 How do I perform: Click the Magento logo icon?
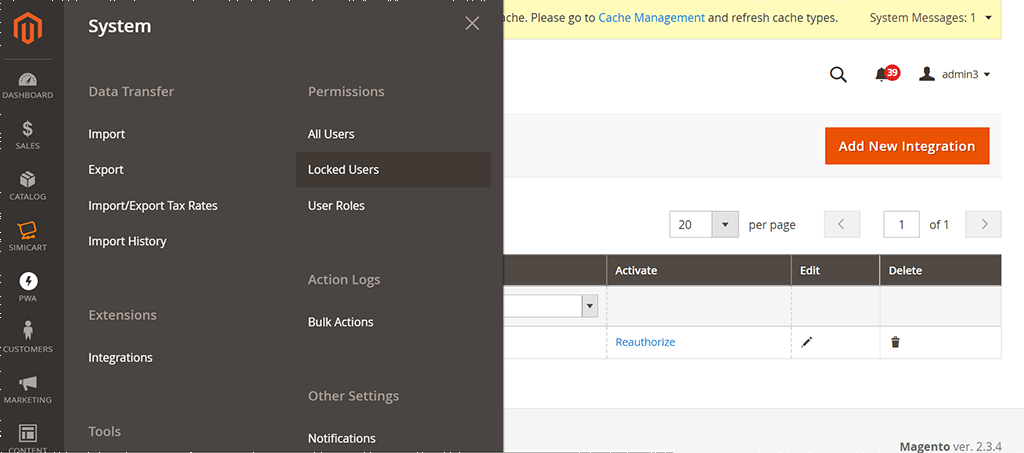click(x=28, y=30)
